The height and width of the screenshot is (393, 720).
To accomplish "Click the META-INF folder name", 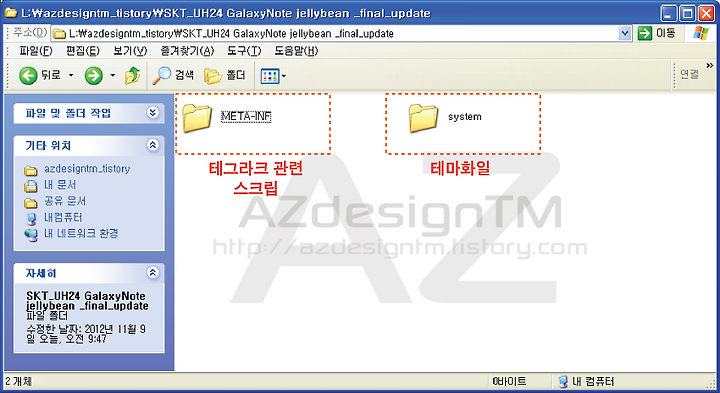I will pos(246,117).
